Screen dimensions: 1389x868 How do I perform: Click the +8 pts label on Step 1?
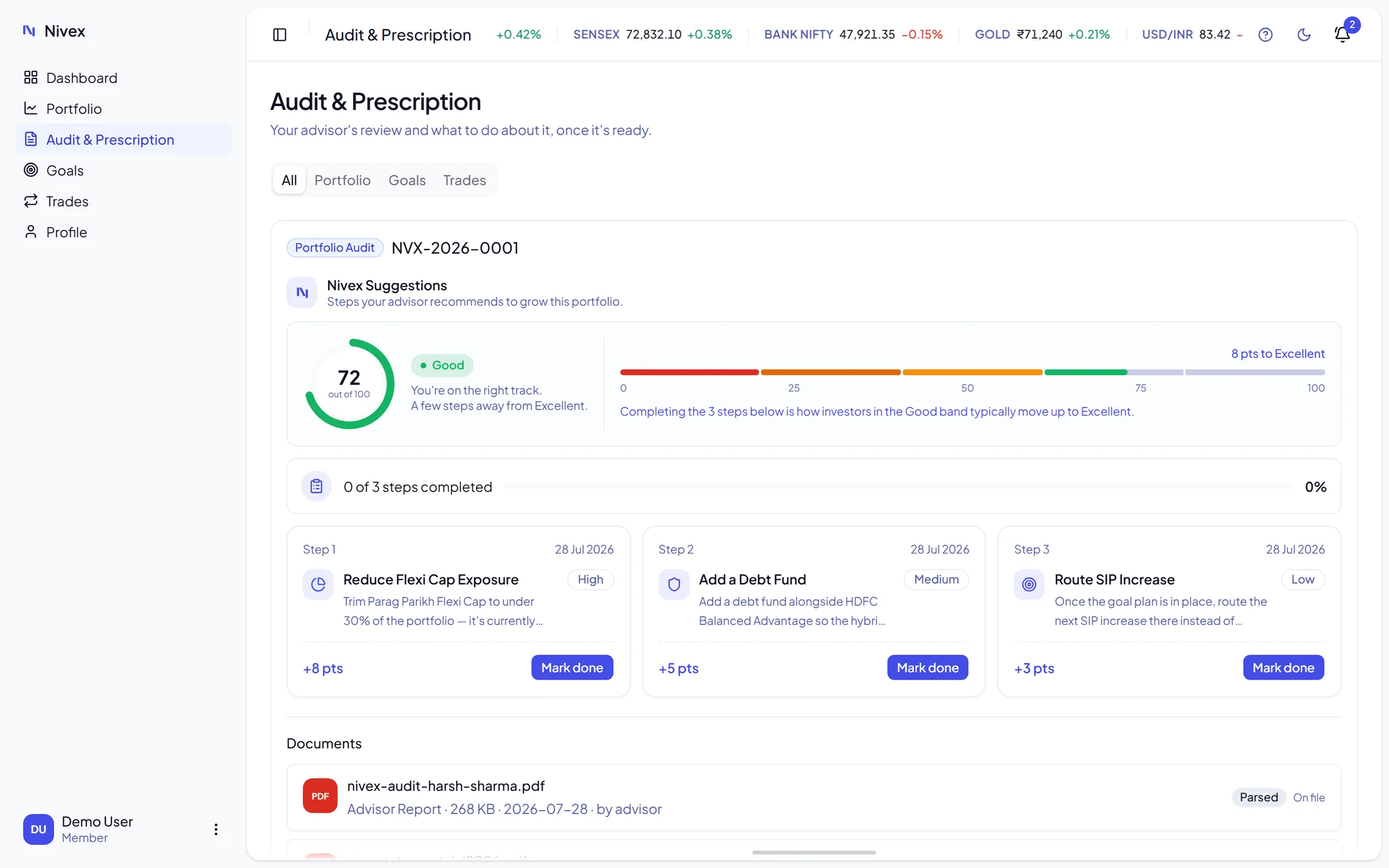pos(323,668)
